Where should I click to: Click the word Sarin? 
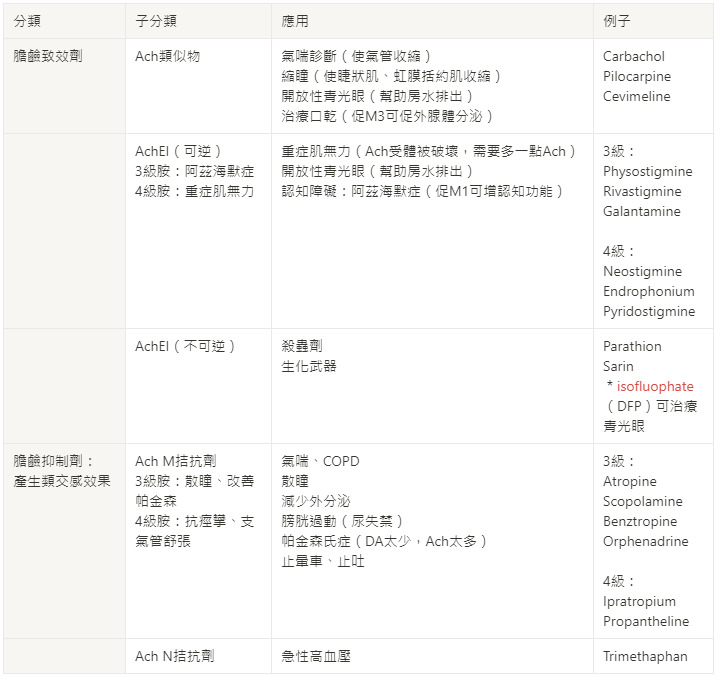(618, 366)
